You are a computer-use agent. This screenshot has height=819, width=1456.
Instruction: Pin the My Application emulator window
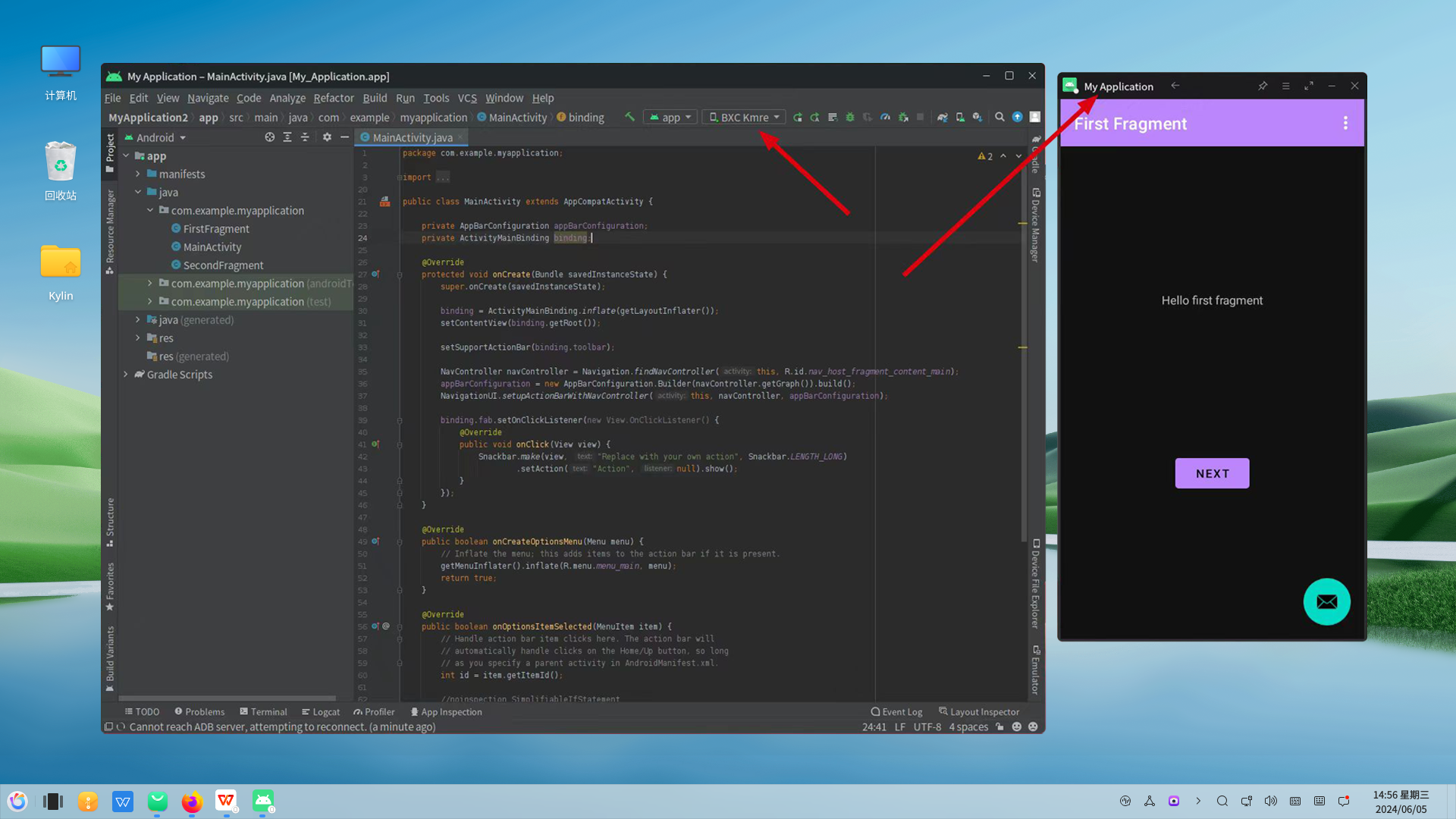[1263, 86]
